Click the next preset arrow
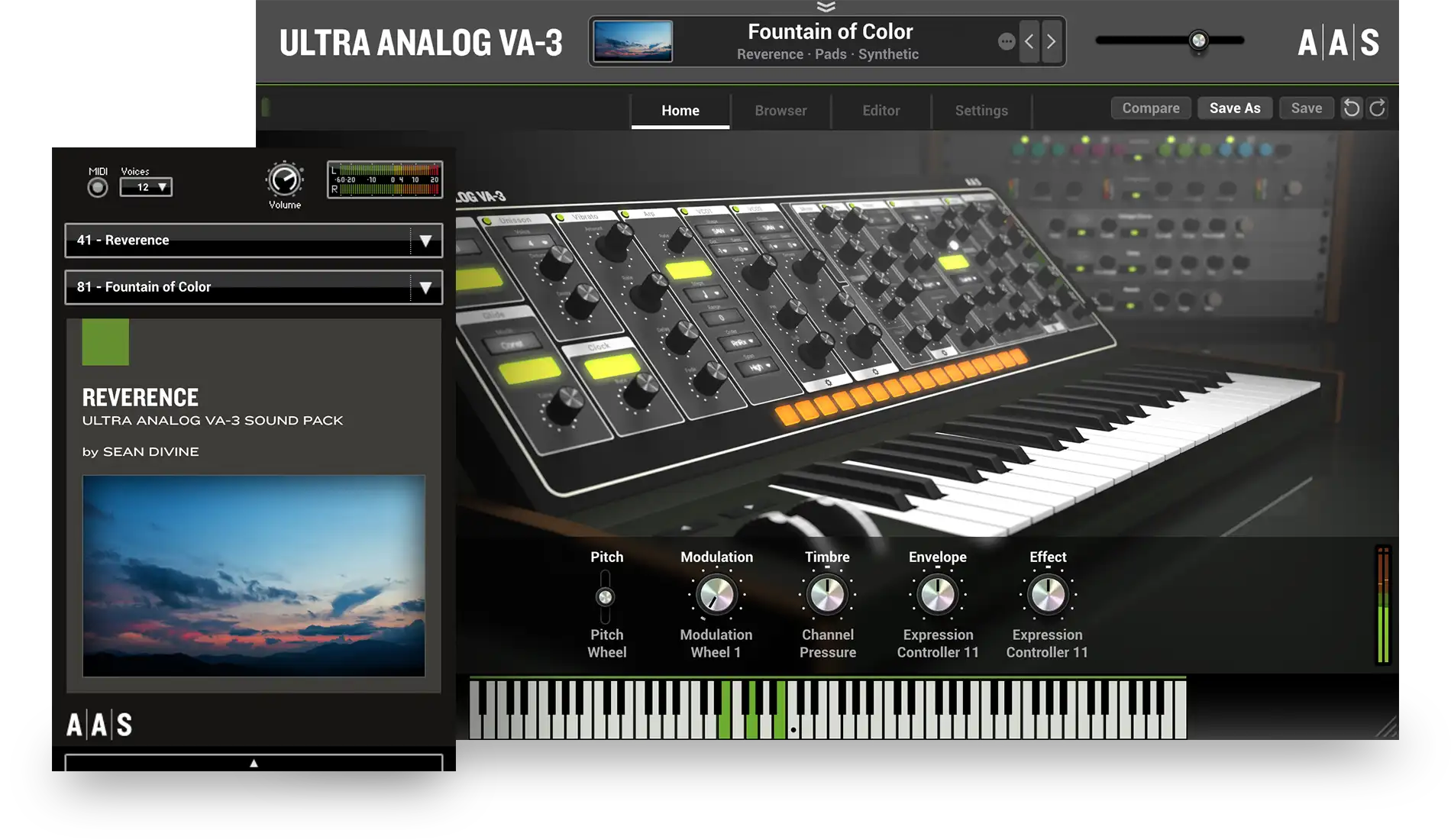 (1052, 41)
